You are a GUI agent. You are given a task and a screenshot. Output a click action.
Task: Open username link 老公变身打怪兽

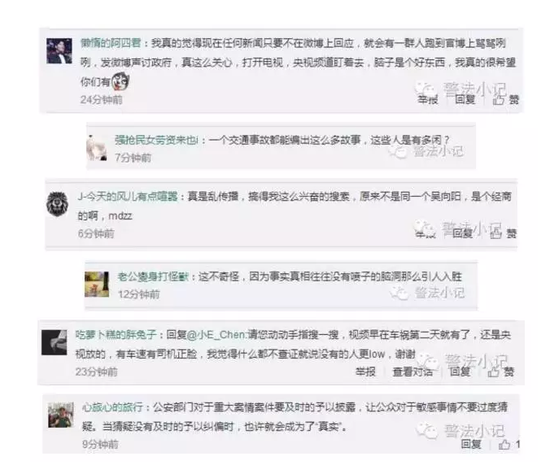[x=153, y=277]
